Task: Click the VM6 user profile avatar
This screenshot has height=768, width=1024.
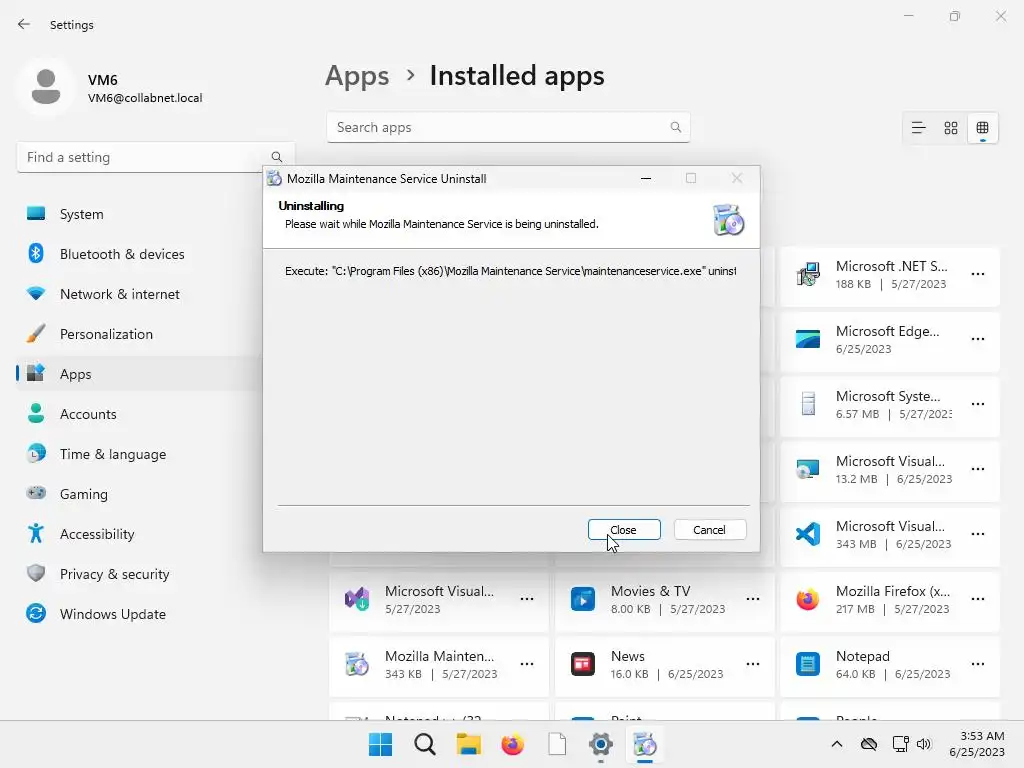Action: coord(46,88)
